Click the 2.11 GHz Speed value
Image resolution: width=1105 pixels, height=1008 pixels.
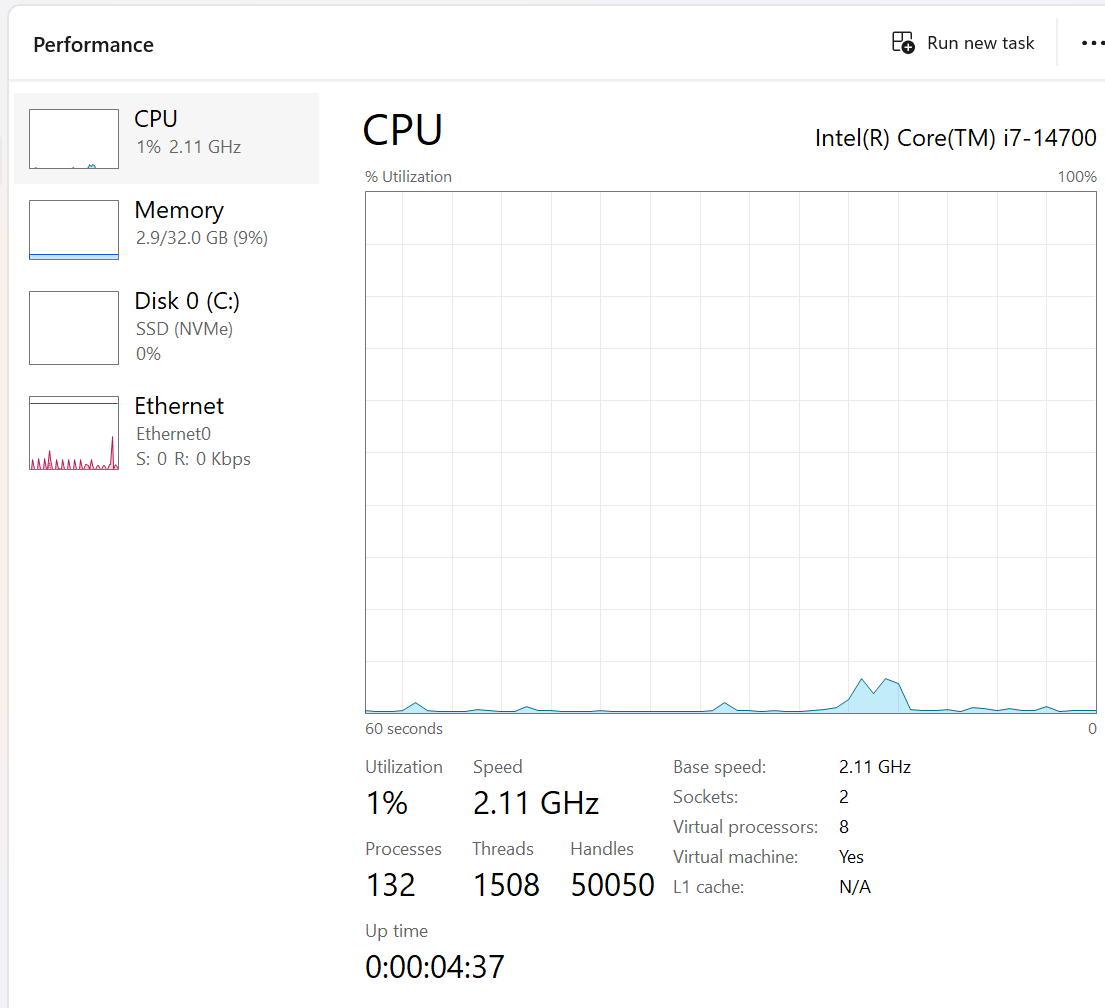point(536,803)
